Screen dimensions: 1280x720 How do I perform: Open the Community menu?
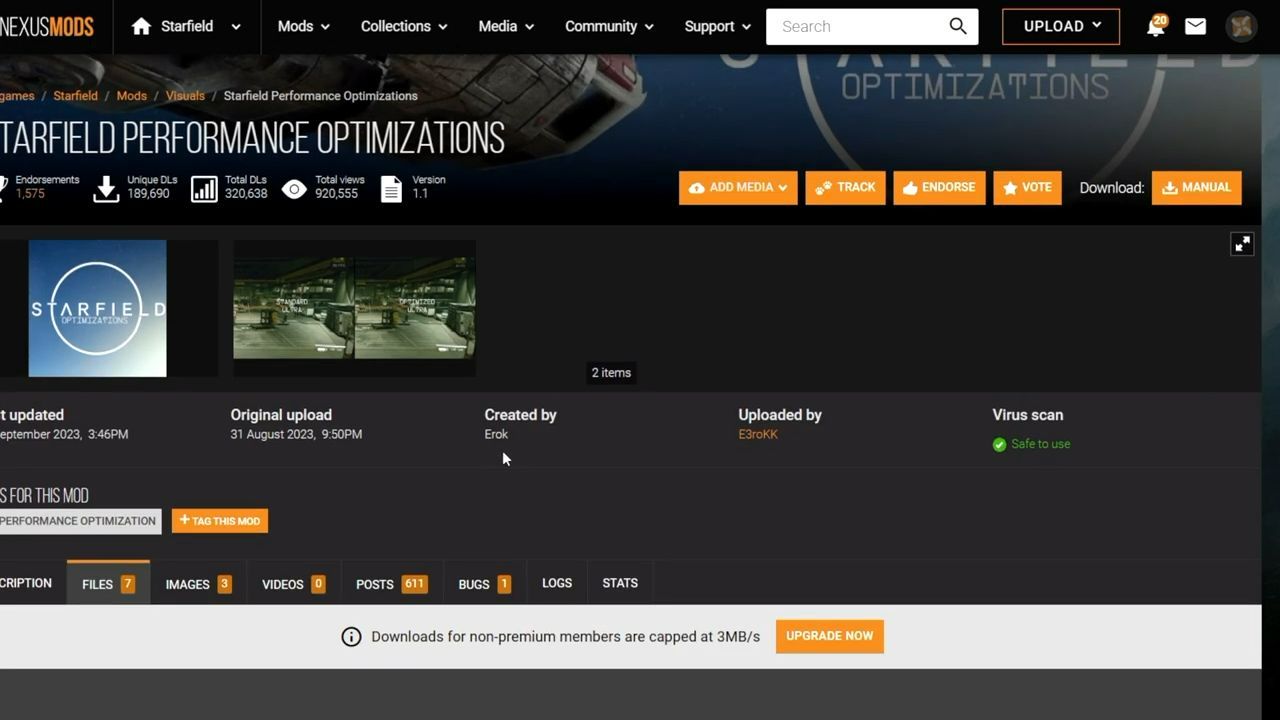(x=610, y=26)
